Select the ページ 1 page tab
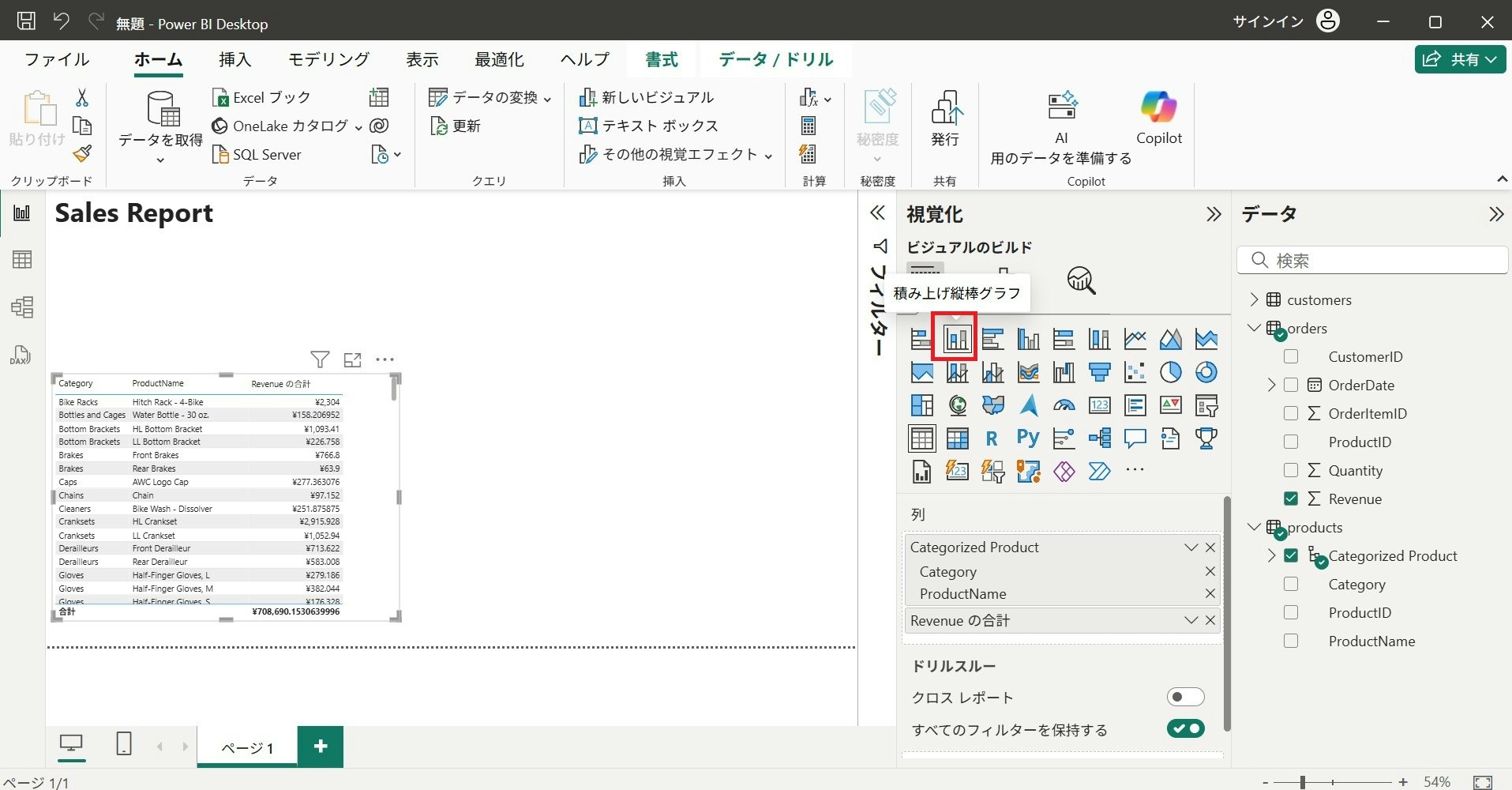Viewport: 1512px width, 790px height. (247, 747)
